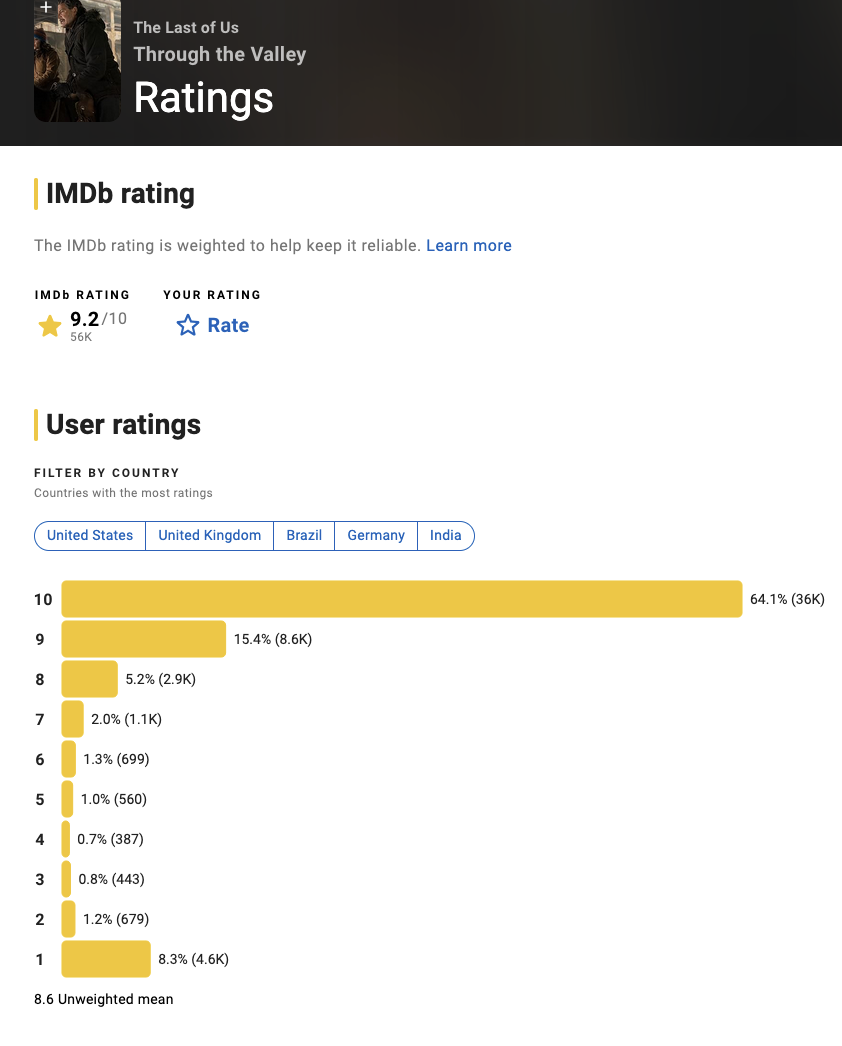Open the episode poster thumbnail
Viewport: 842px width, 1046px height.
(x=77, y=61)
